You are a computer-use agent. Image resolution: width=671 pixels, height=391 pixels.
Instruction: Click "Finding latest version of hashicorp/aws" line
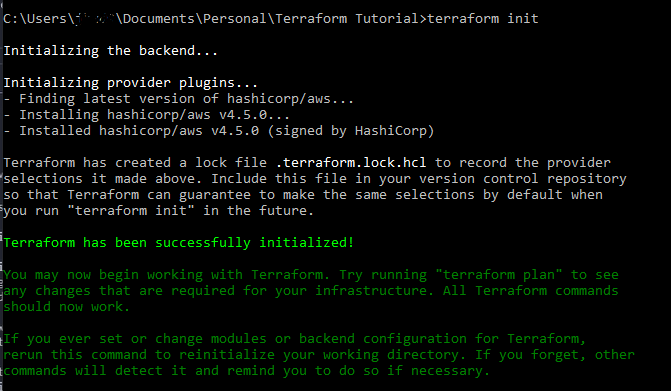(179, 99)
